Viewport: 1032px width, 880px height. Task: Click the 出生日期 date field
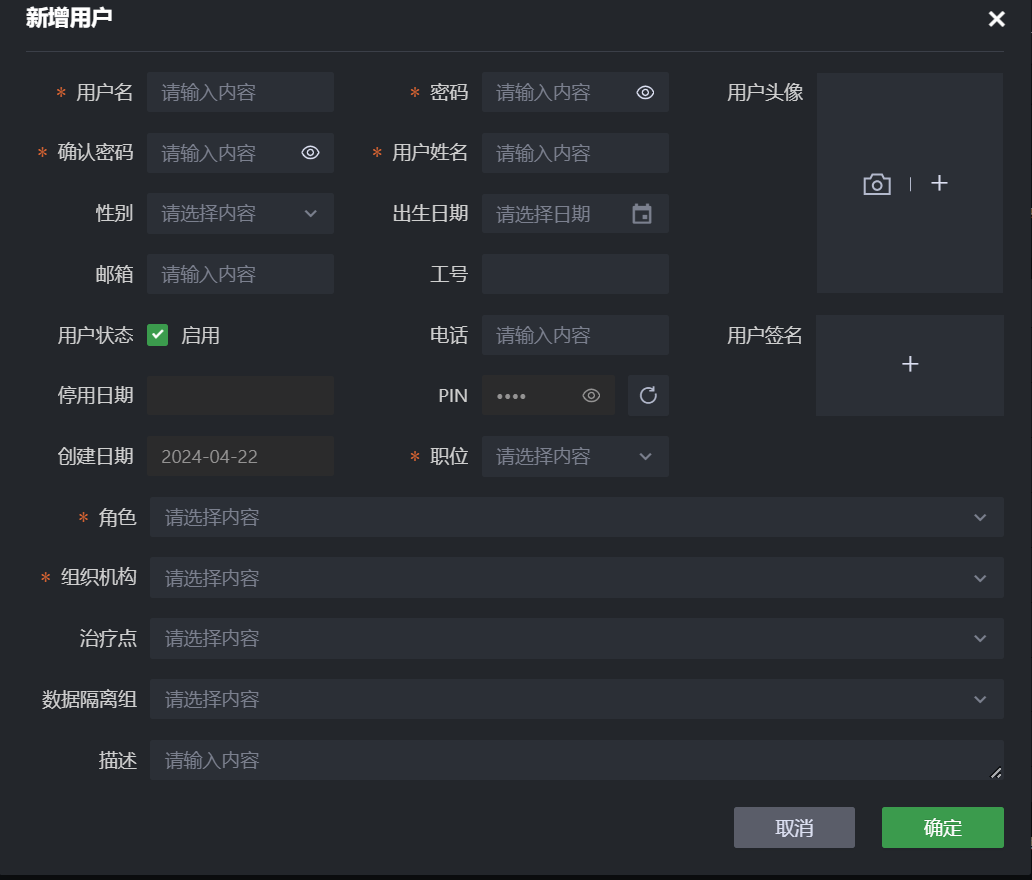(575, 213)
